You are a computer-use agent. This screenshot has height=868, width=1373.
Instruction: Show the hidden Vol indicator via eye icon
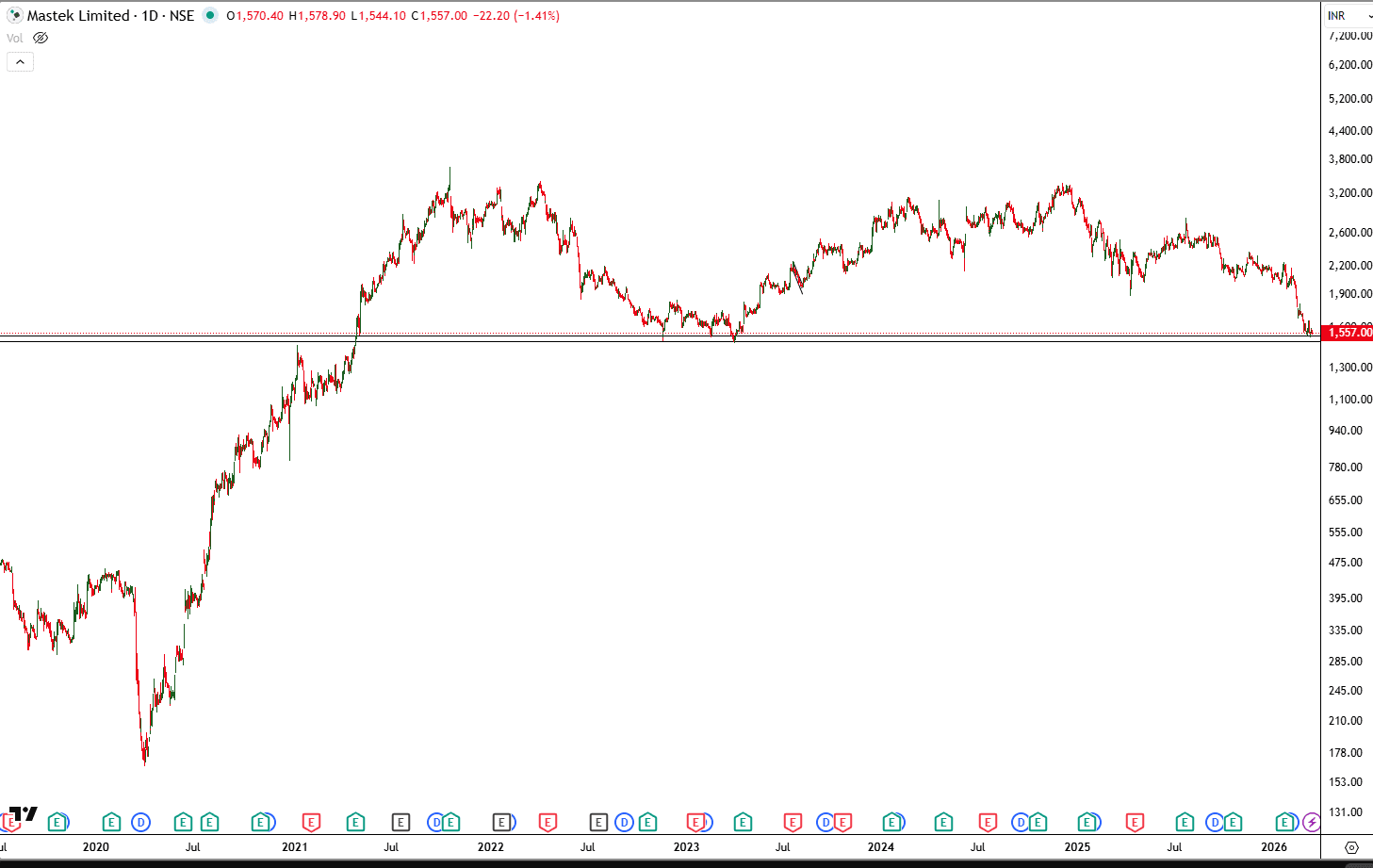click(x=40, y=38)
